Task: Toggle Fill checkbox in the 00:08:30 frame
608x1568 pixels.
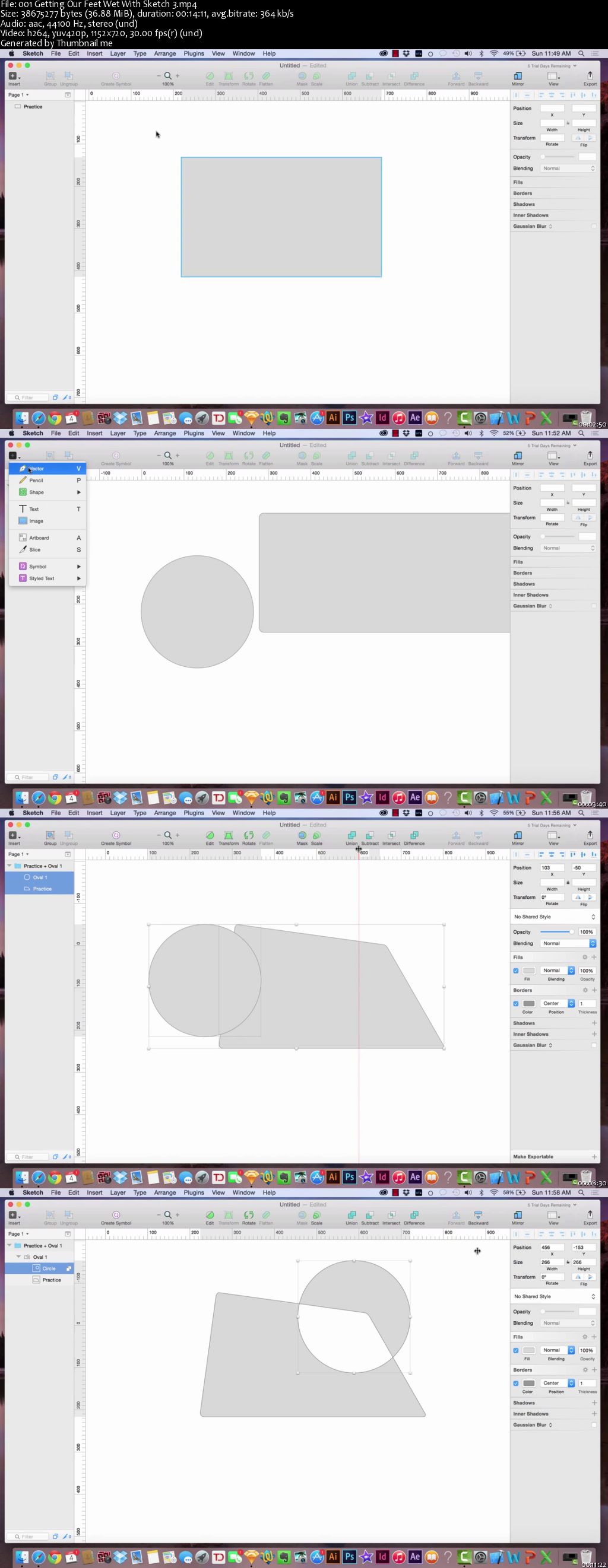Action: pos(516,971)
